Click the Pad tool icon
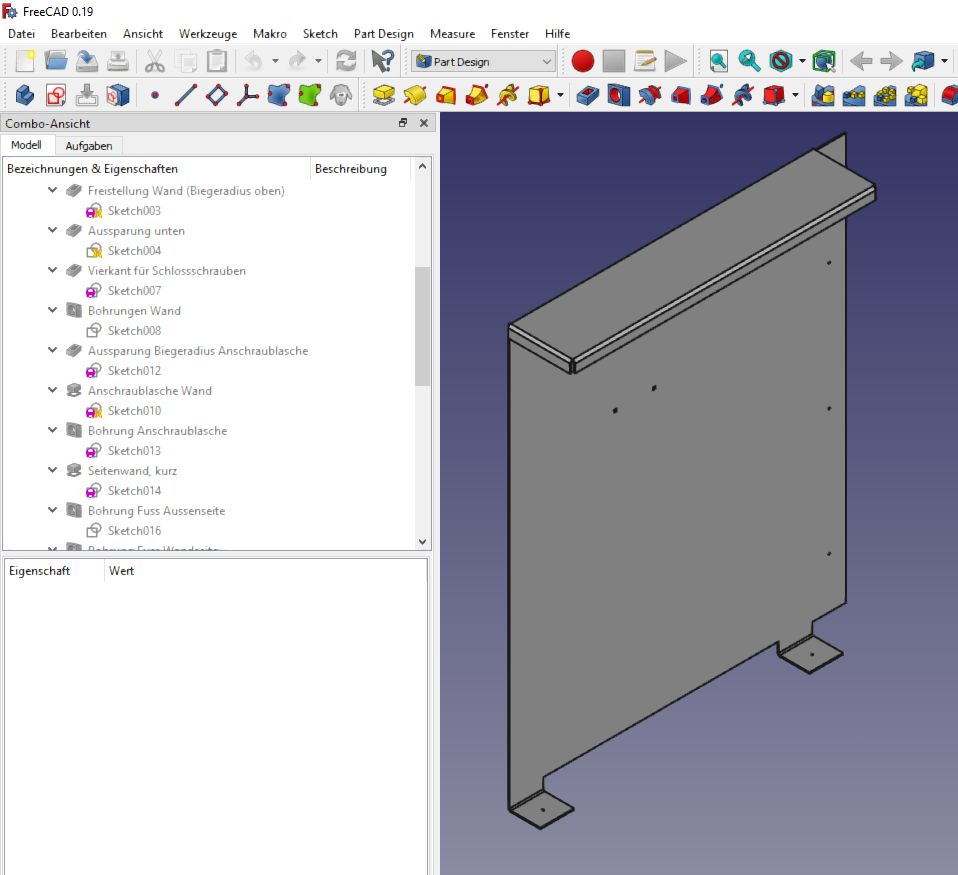 [383, 96]
